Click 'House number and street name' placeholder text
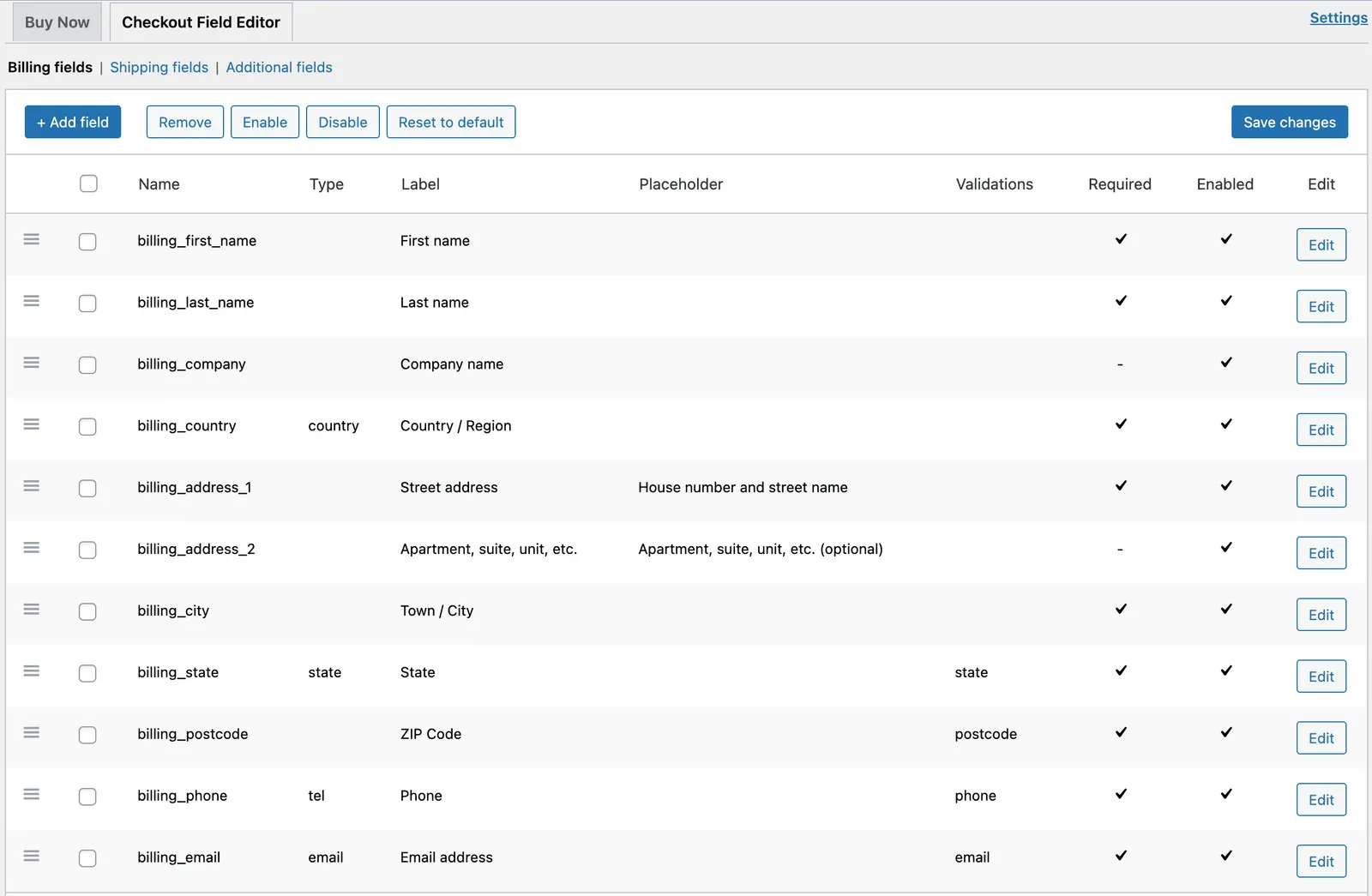This screenshot has width=1372, height=896. click(743, 487)
